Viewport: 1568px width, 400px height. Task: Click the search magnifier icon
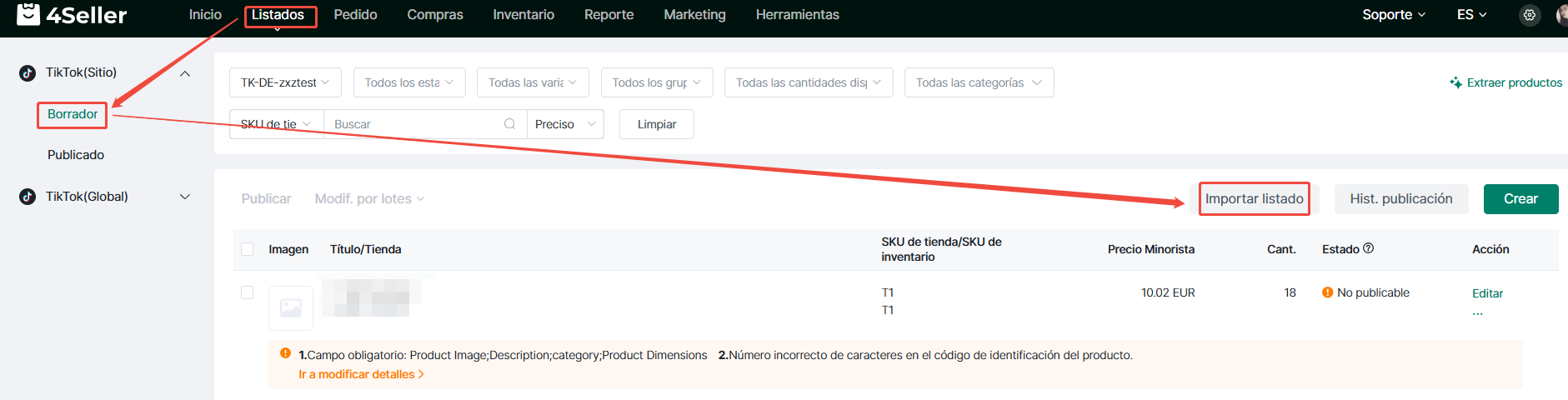pos(509,124)
